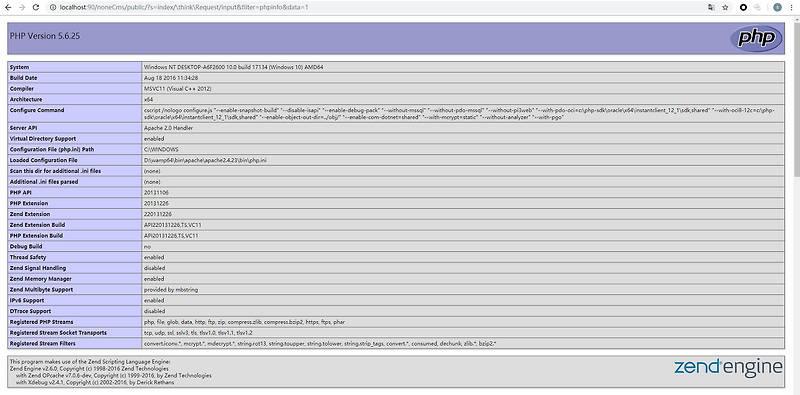
Task: Click the PHP Version 5.6.25 heading
Action: point(45,36)
